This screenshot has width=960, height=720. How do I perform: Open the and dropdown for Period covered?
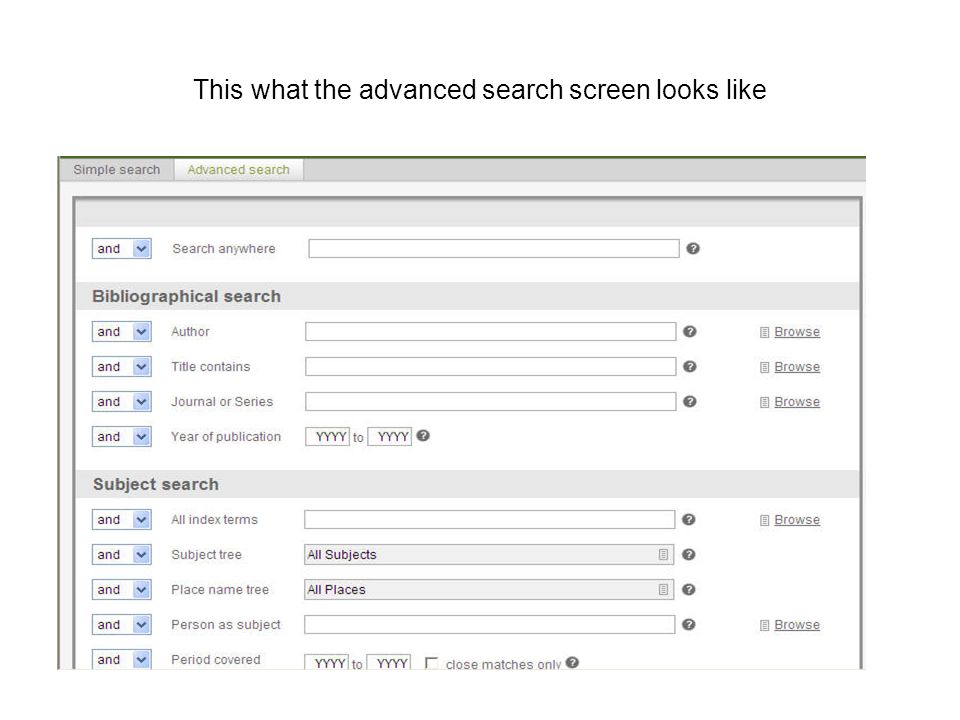coord(121,659)
